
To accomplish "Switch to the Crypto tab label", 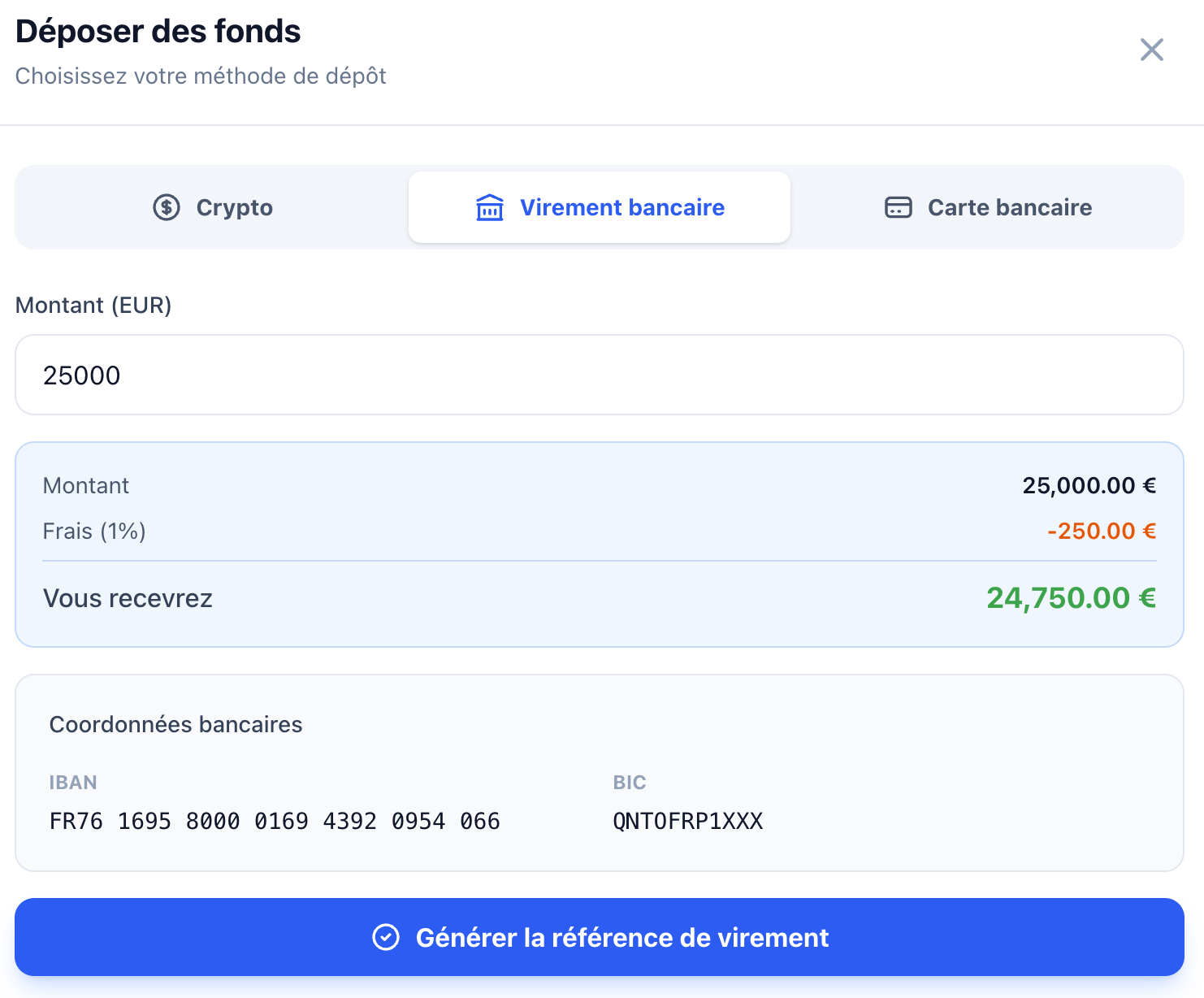I will point(234,207).
